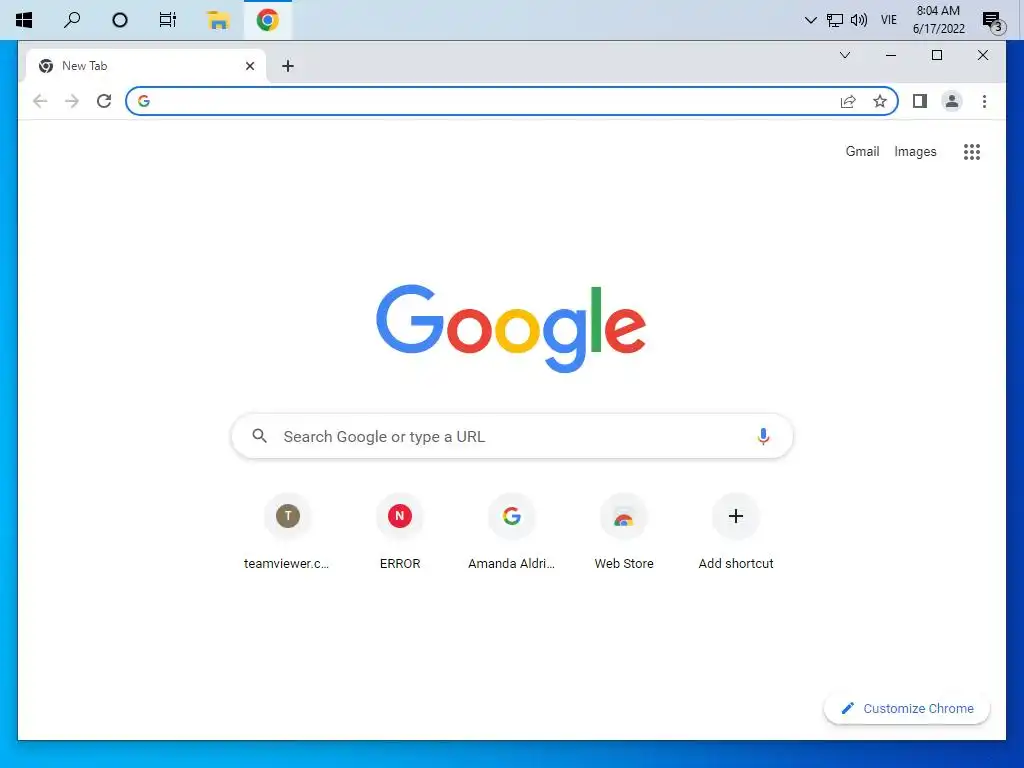This screenshot has height=768, width=1024.
Task: Go back with the back arrow
Action: pyautogui.click(x=40, y=101)
